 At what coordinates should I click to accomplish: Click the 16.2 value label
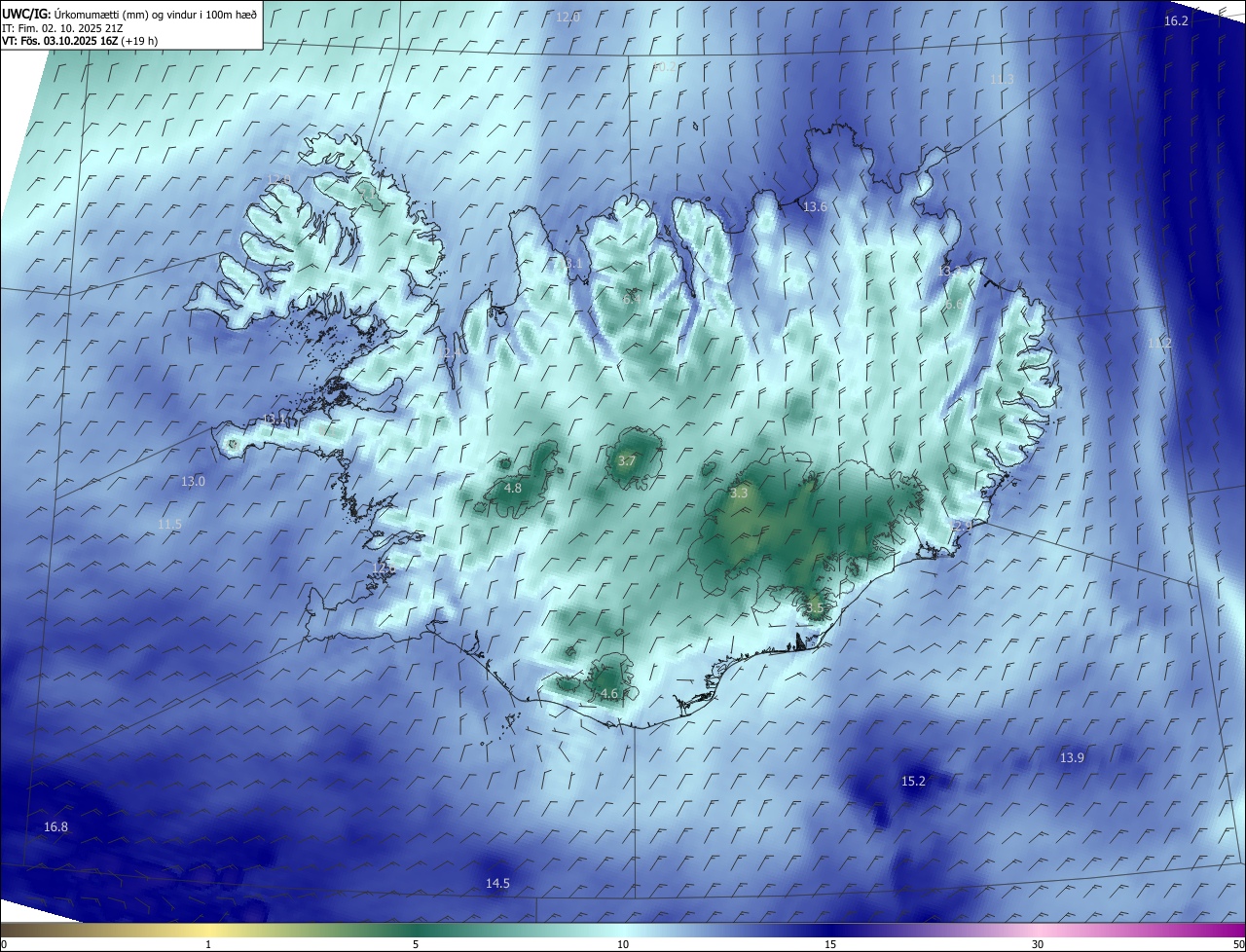(1176, 20)
